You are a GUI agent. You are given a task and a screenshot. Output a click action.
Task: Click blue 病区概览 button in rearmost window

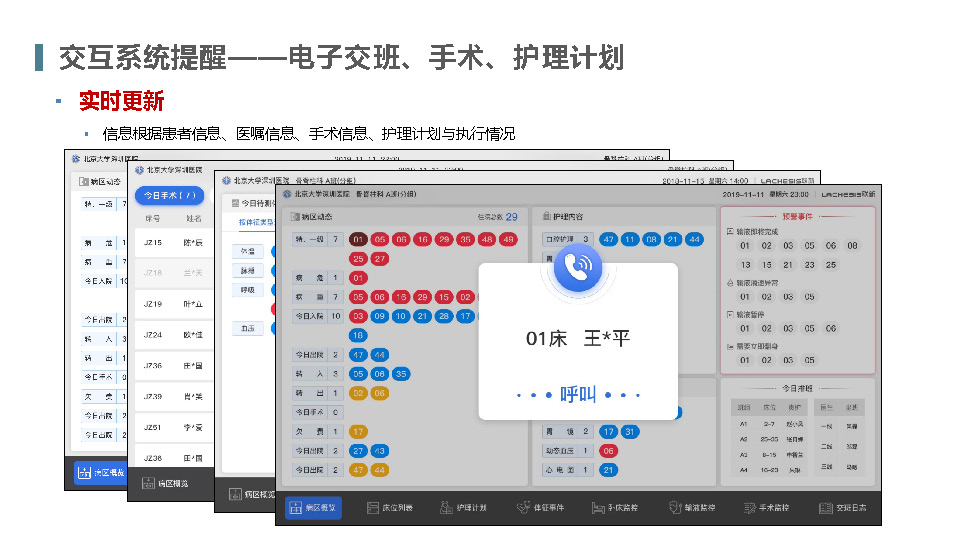(x=100, y=473)
